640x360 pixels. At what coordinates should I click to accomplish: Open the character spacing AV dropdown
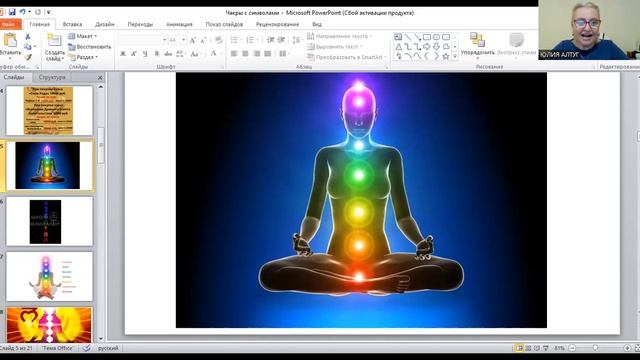180,53
